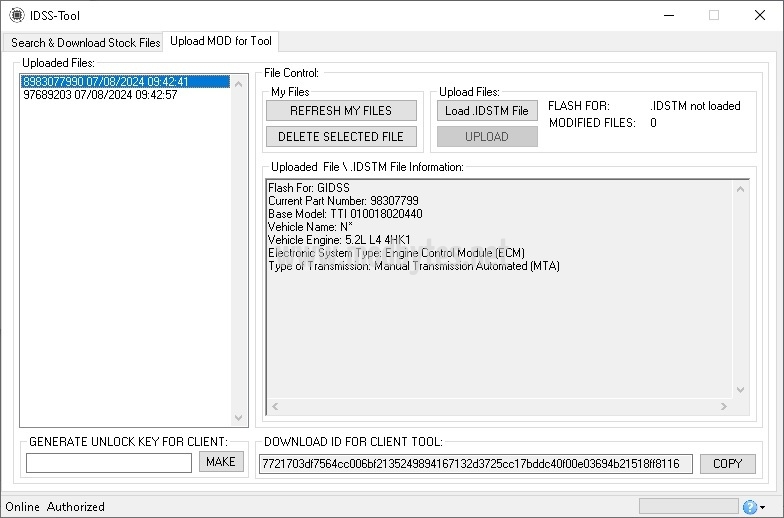Click the Uploaded Files list scroll-up arrow

[x=238, y=85]
